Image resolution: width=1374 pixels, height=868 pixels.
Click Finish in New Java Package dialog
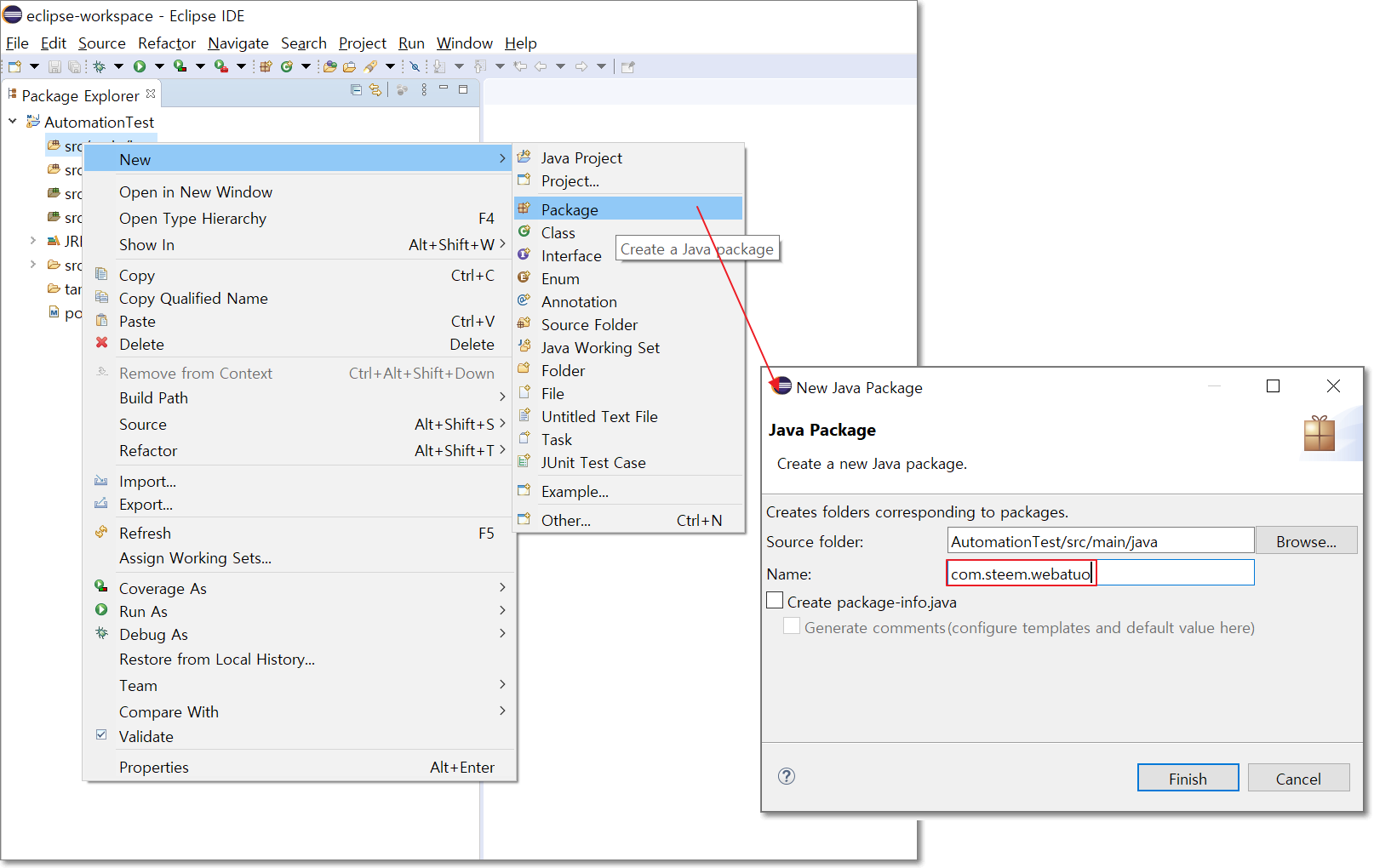1188,778
